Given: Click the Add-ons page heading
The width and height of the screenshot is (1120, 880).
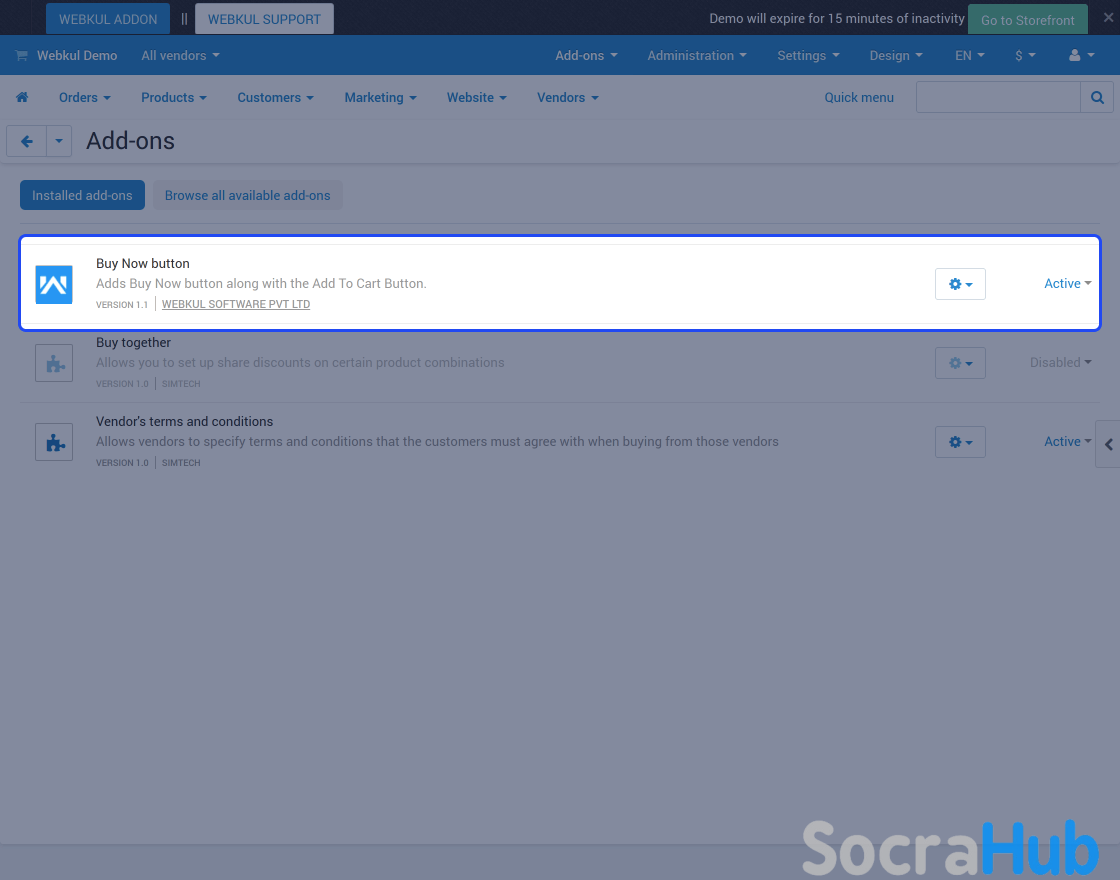Looking at the screenshot, I should (130, 141).
